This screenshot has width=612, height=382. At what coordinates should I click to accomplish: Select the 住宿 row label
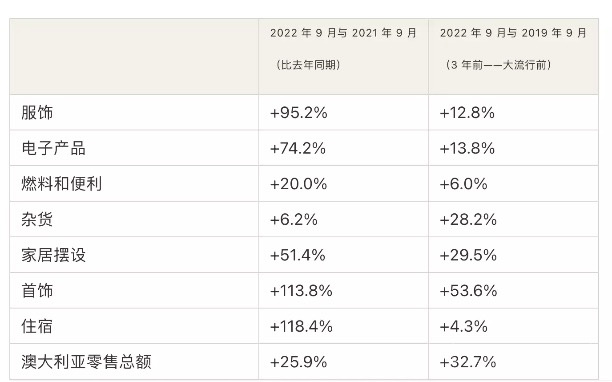[x=37, y=326]
